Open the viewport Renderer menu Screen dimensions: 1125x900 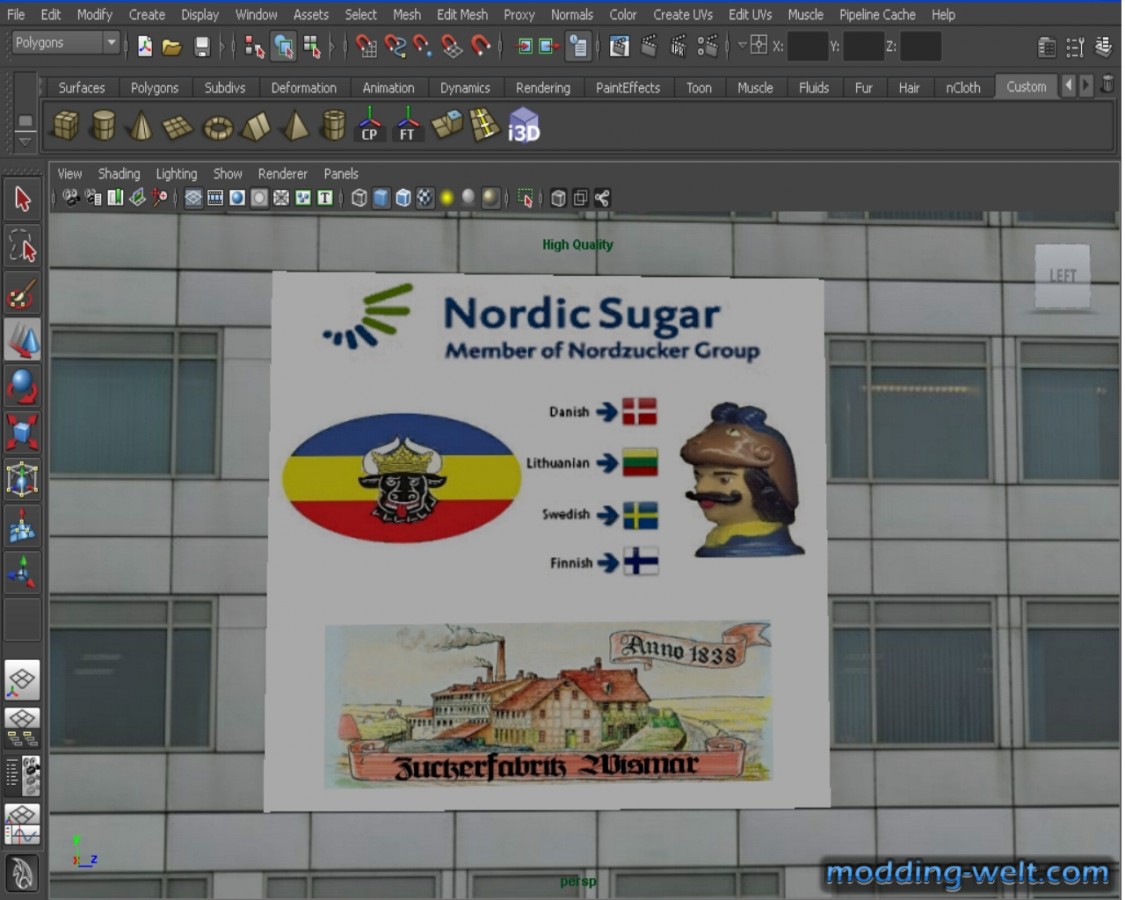coord(283,174)
